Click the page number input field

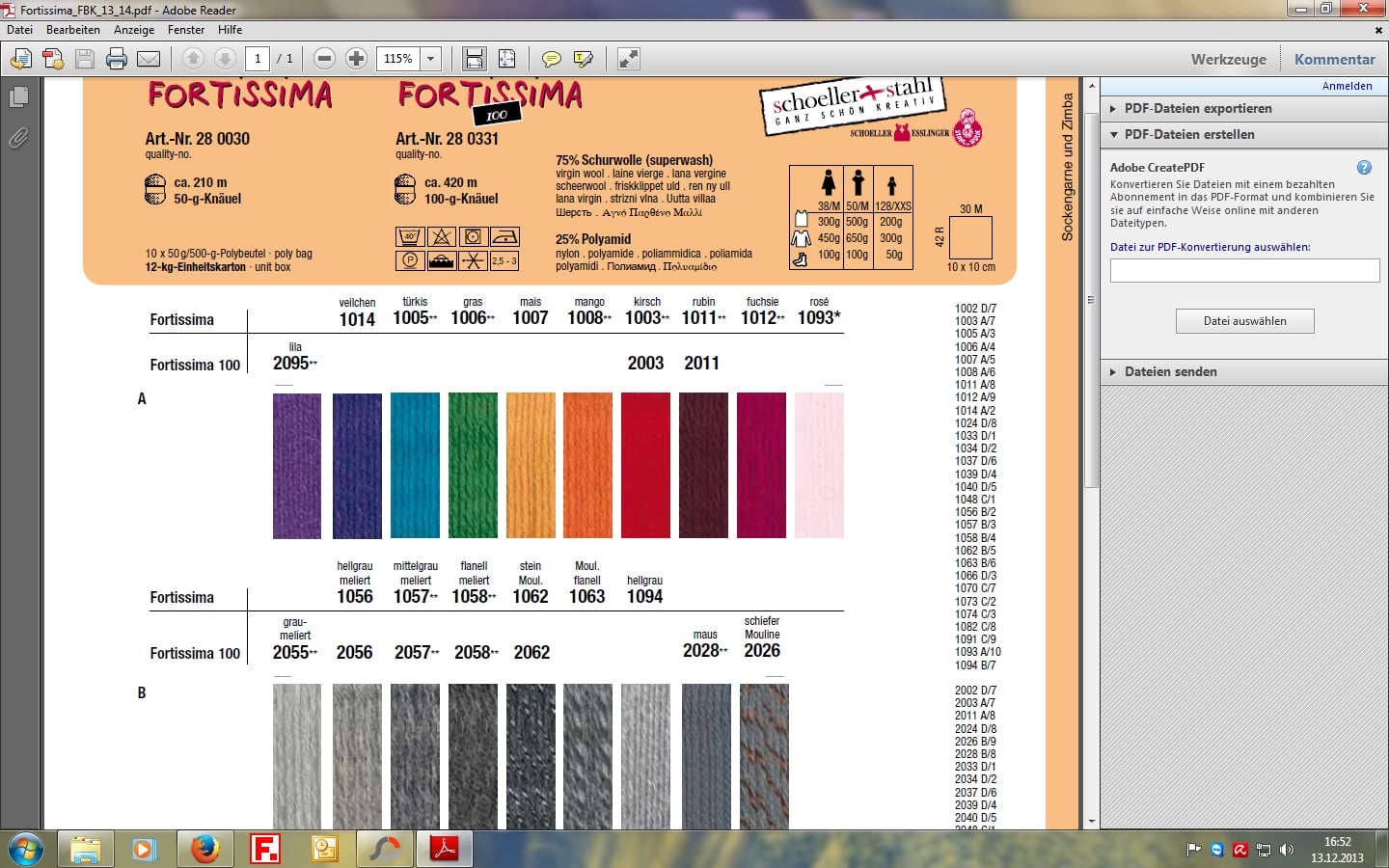click(258, 59)
